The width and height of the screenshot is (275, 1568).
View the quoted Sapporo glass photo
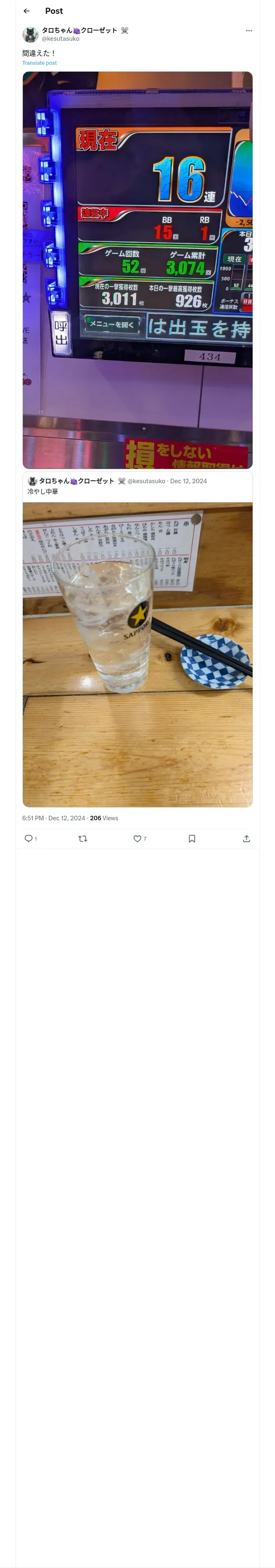[137, 654]
